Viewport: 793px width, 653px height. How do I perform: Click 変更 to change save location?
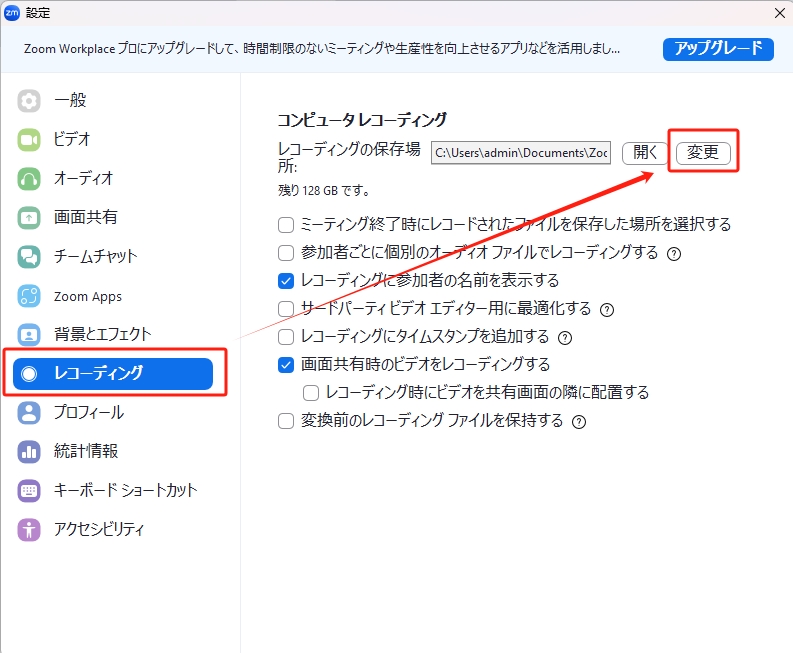pos(703,153)
